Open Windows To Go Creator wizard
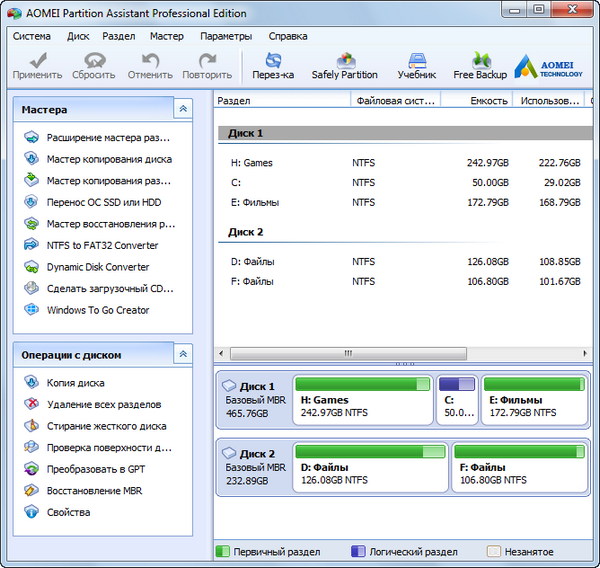 click(x=98, y=310)
